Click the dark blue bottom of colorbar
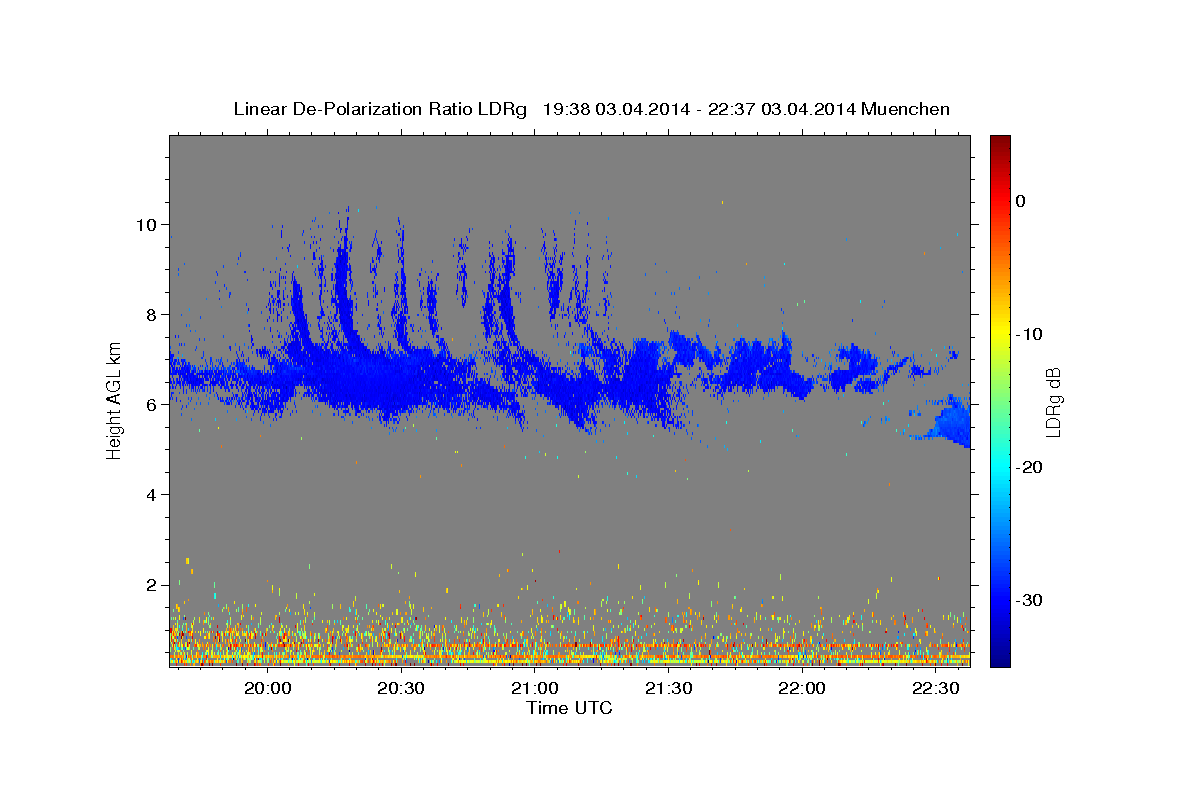This screenshot has width=1200, height=800. pos(1000,659)
